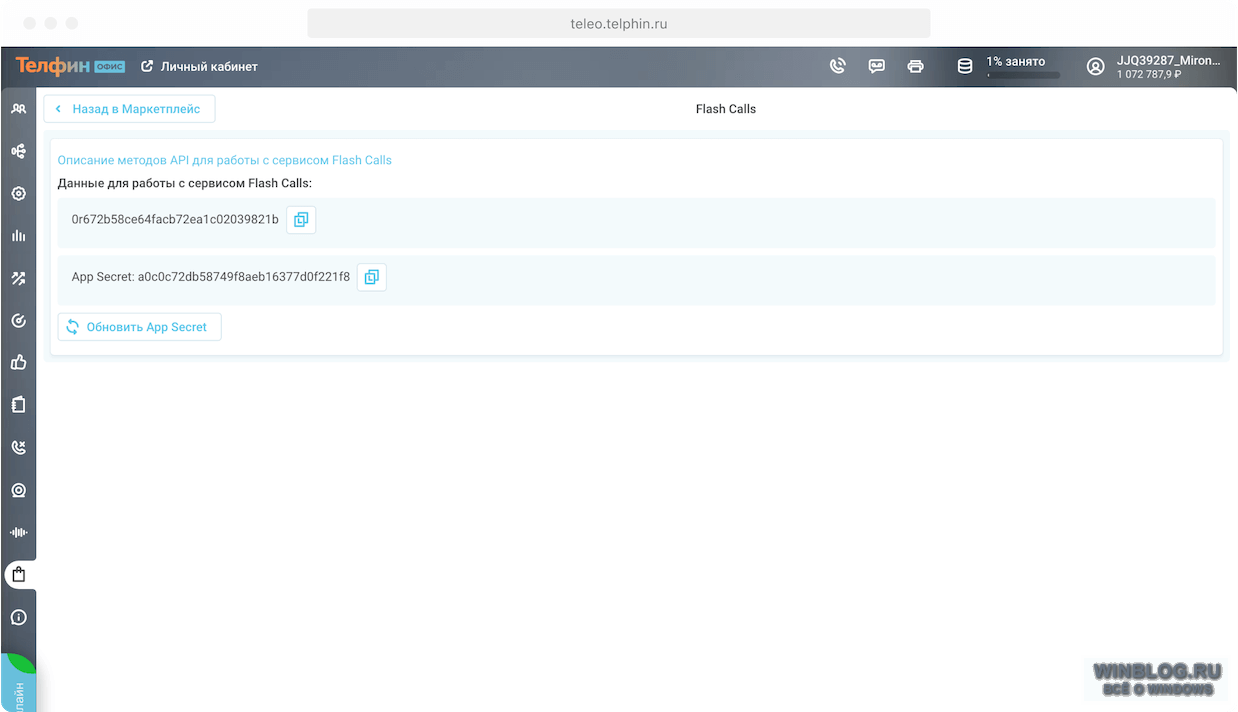Open the chat messages icon in header

[x=877, y=66]
